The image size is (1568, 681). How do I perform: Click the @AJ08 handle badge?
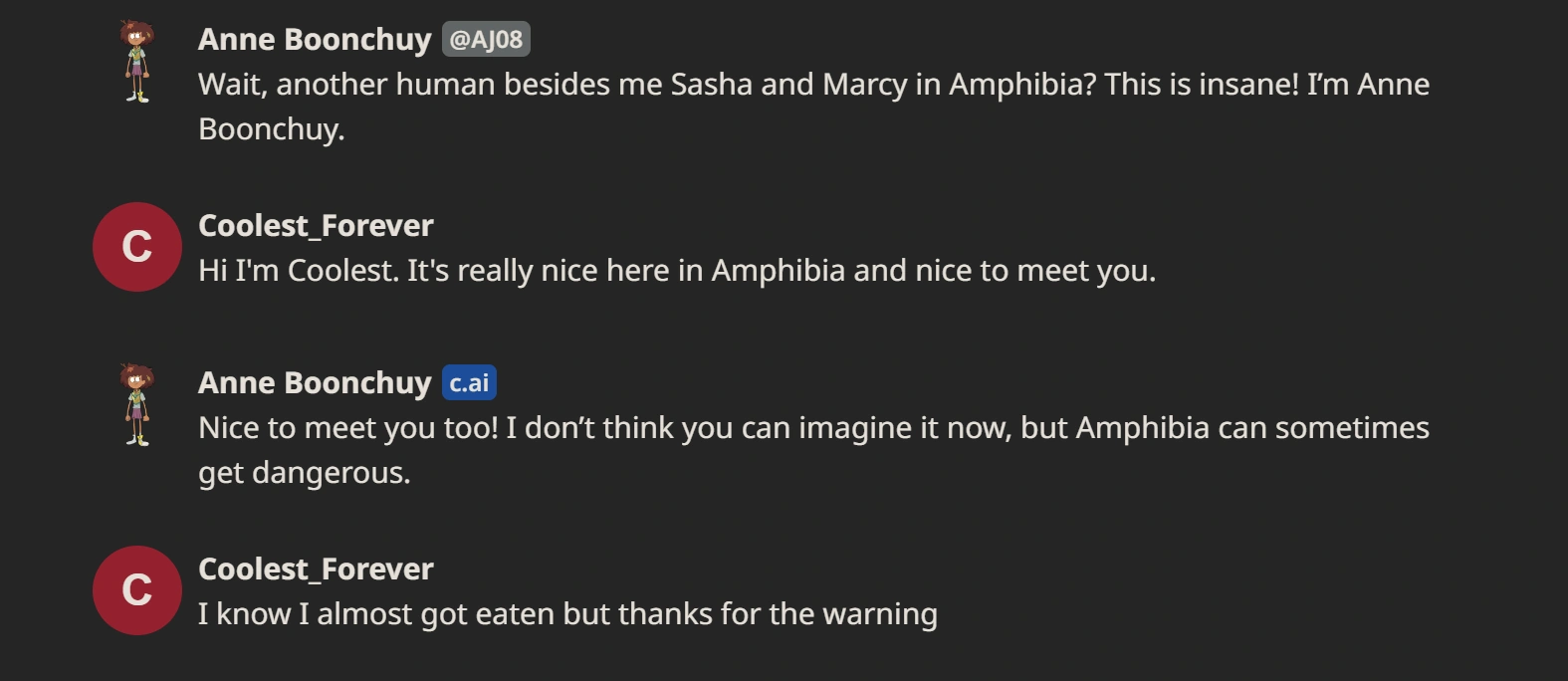[x=486, y=40]
